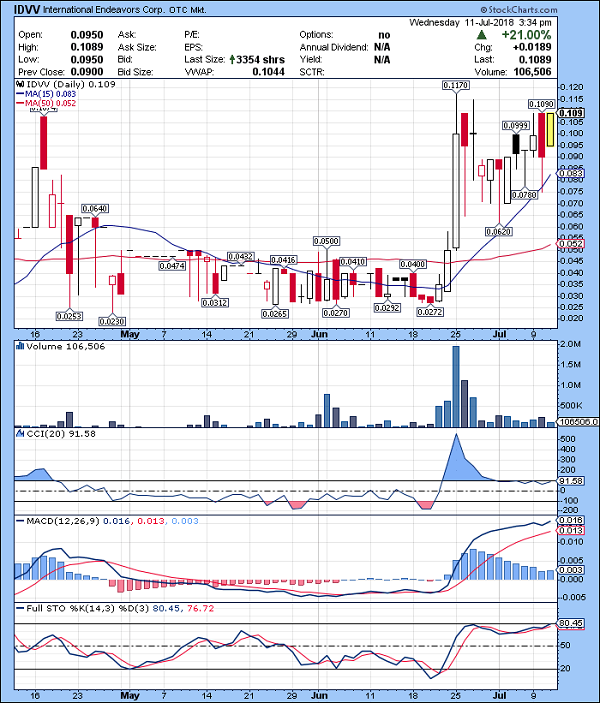The width and height of the screenshot is (600, 703).
Task: Click the 0.0265 low price label
Action: (275, 314)
